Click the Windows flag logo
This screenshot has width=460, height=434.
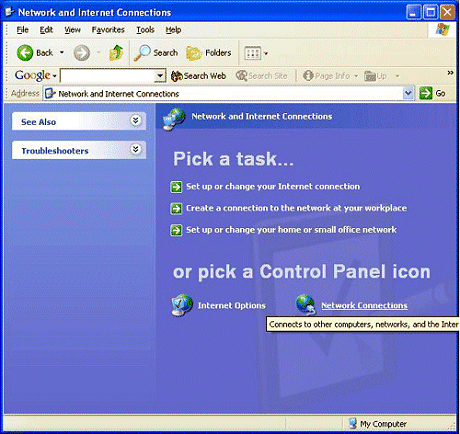pos(443,30)
